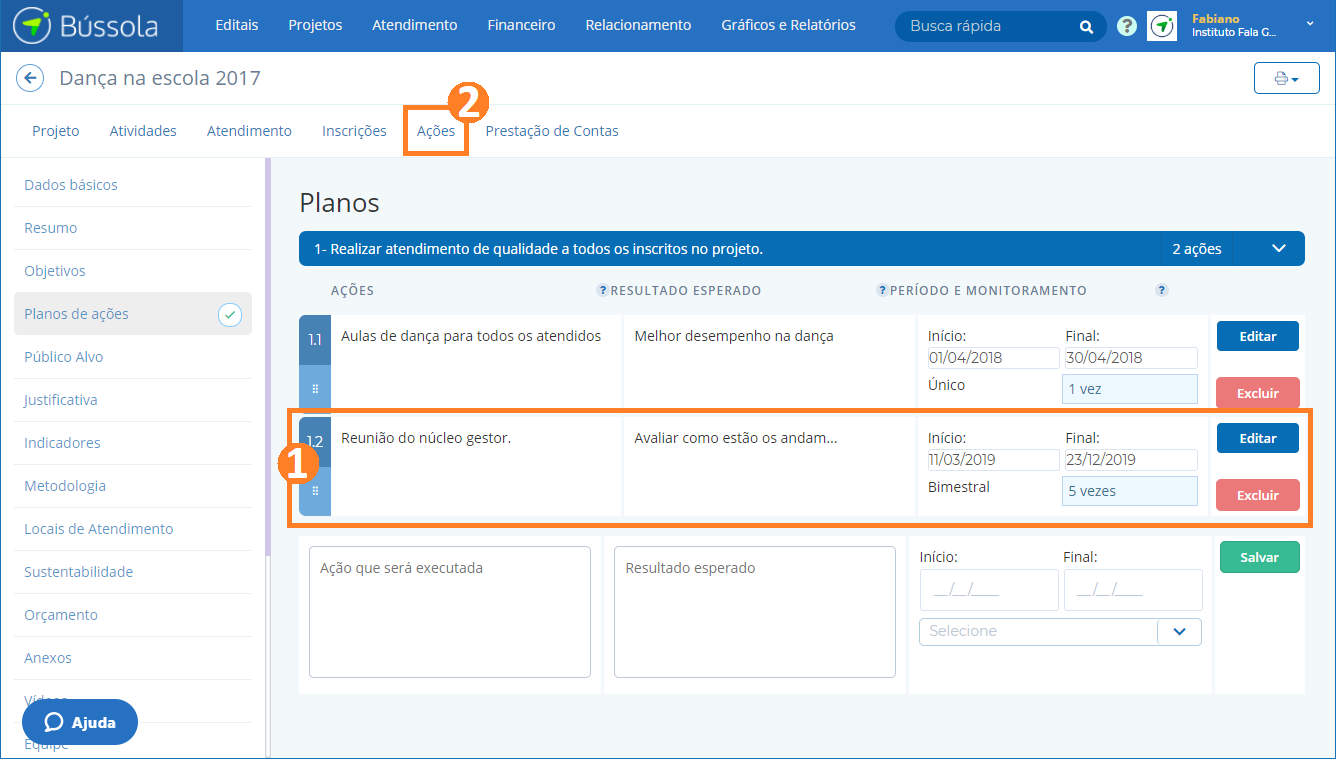
Task: Open Gráficos e Relatórios menu
Action: click(788, 25)
